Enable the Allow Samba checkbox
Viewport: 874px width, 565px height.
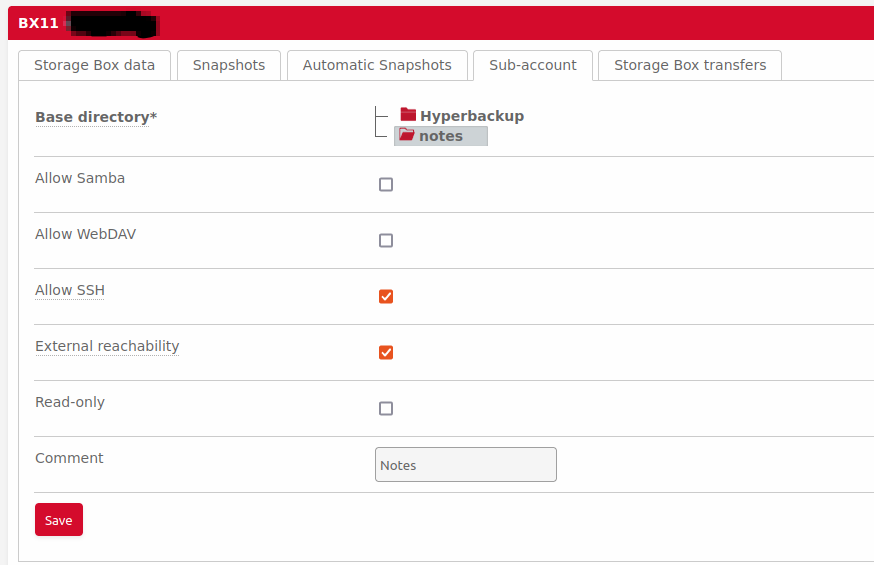click(x=386, y=185)
